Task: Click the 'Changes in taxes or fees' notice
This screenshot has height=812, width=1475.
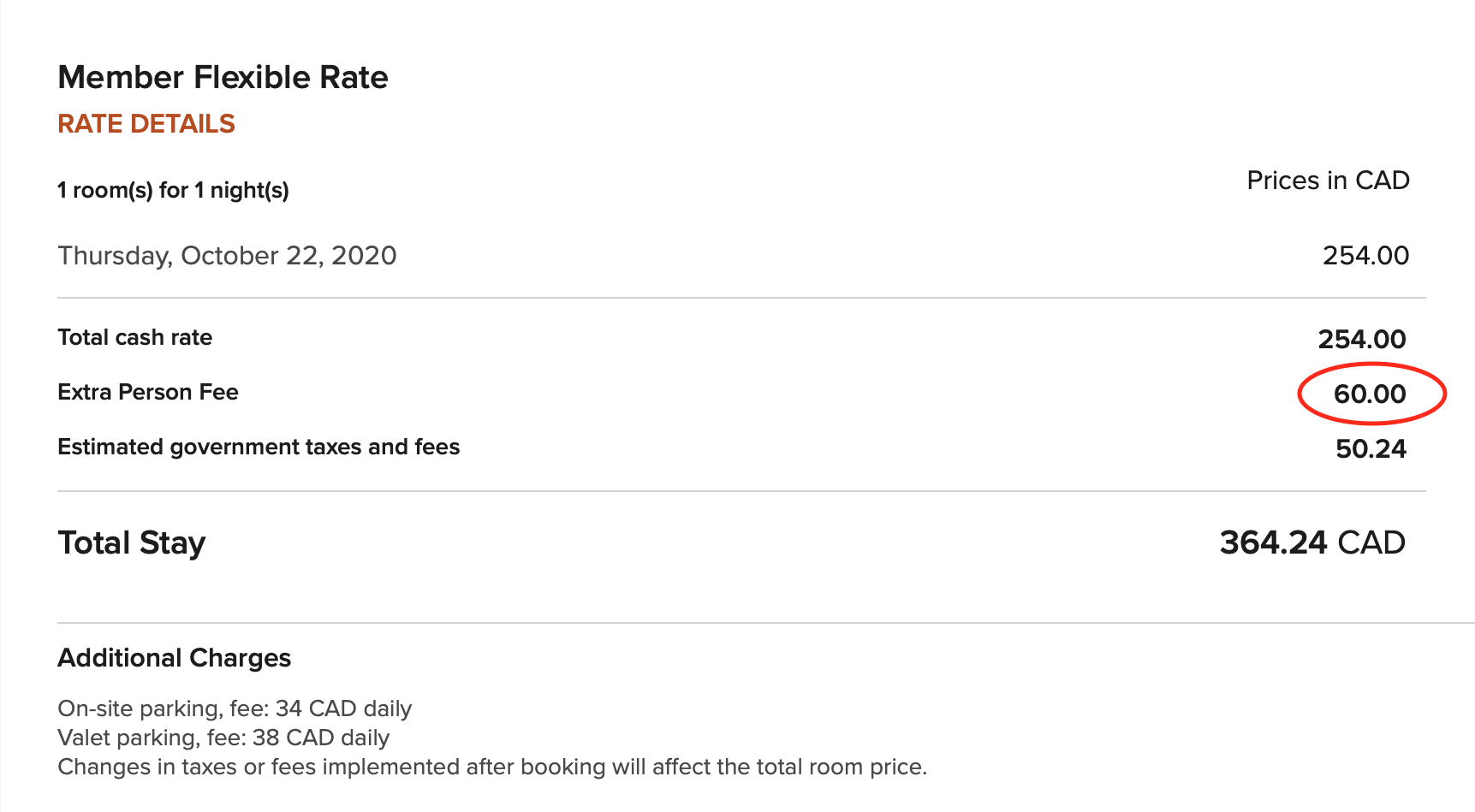Action: [492, 767]
